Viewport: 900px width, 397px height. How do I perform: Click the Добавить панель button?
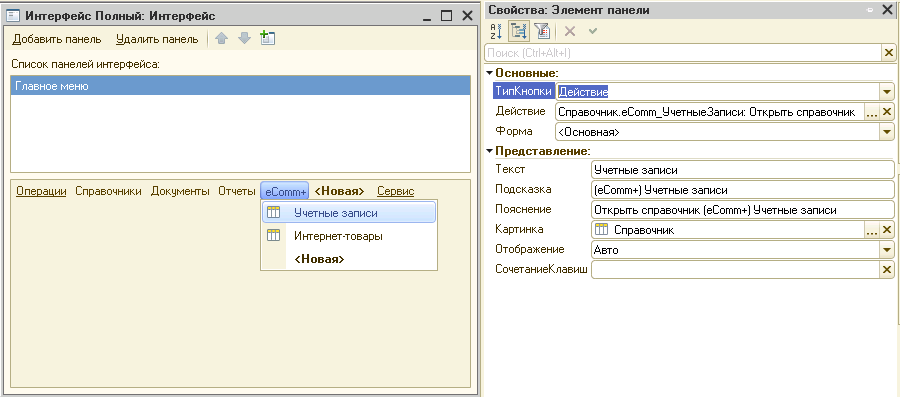point(57,39)
